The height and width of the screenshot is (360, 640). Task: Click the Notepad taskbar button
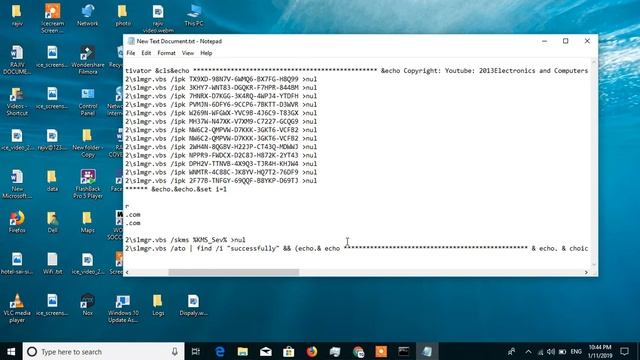tap(427, 351)
